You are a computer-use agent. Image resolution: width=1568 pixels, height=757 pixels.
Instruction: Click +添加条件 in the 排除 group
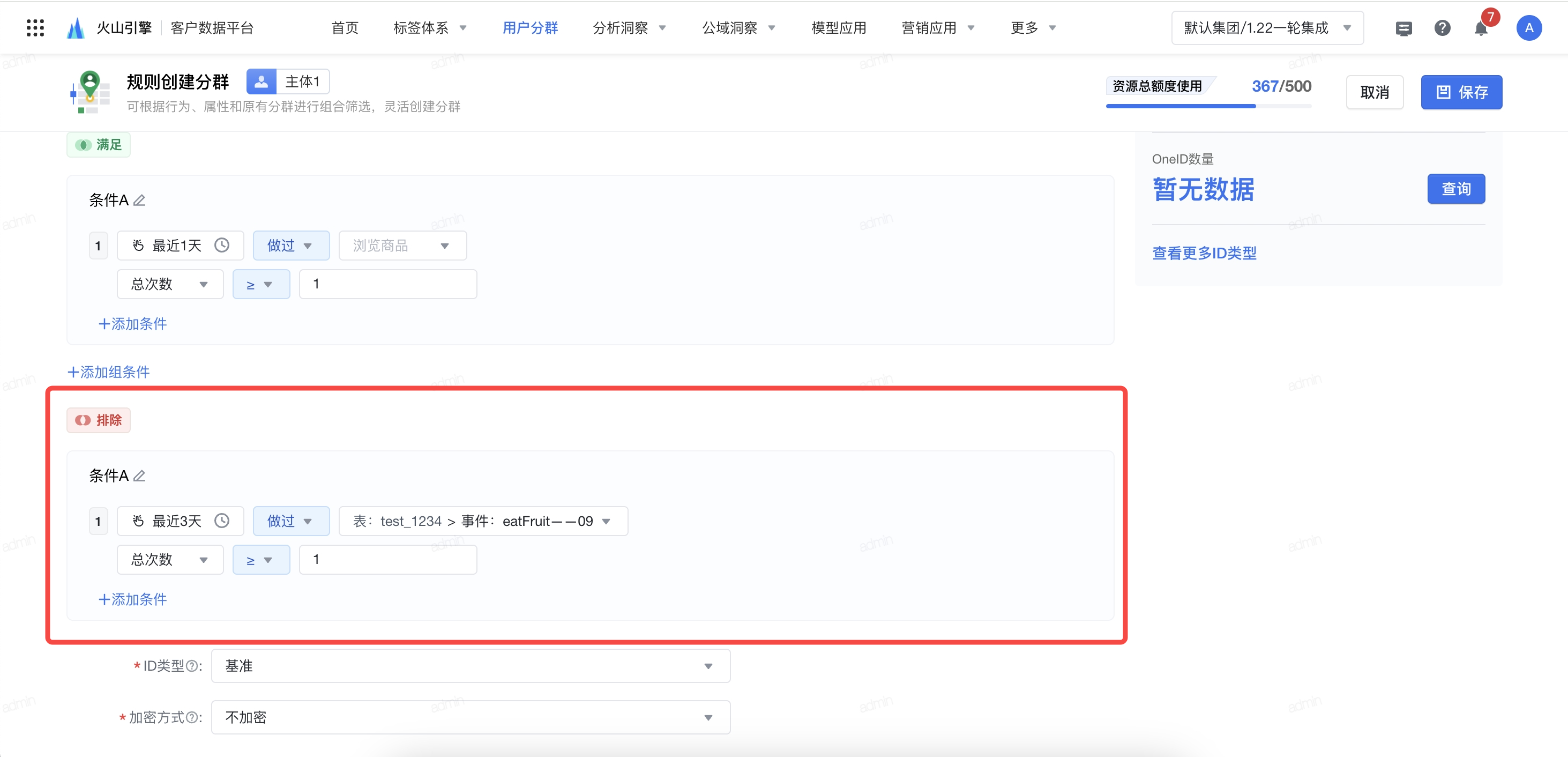133,599
